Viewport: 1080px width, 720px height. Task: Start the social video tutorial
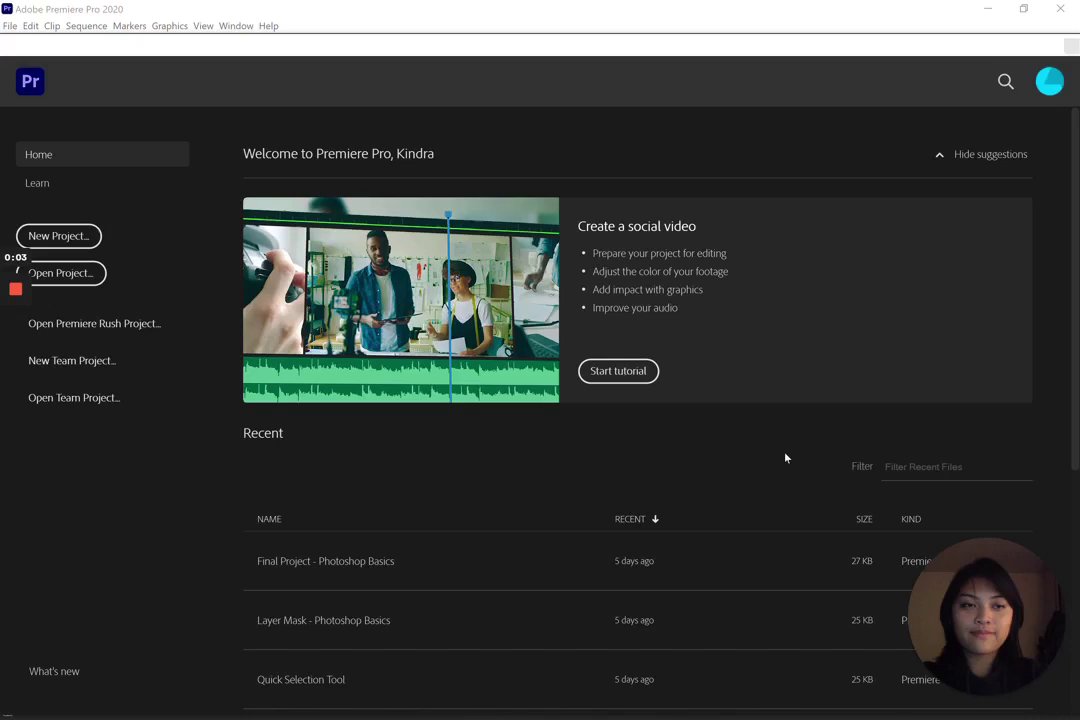pos(618,371)
